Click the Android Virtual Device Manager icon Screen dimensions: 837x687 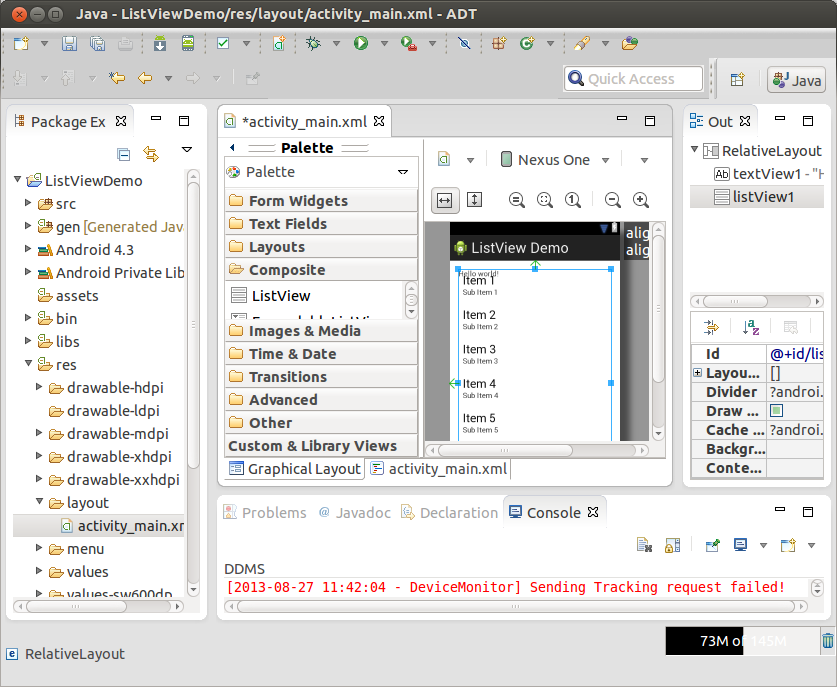[186, 43]
